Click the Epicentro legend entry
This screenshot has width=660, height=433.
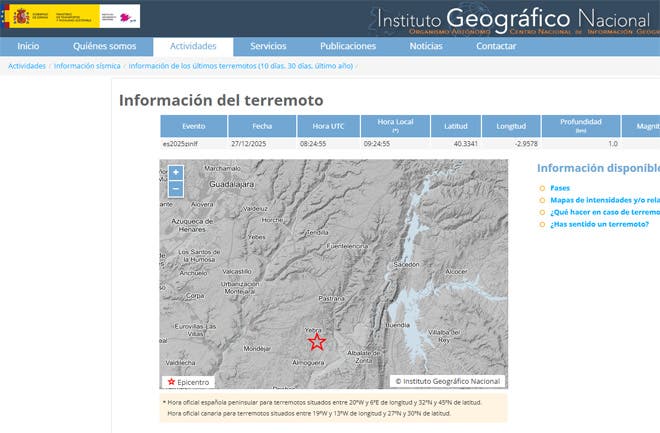[189, 382]
